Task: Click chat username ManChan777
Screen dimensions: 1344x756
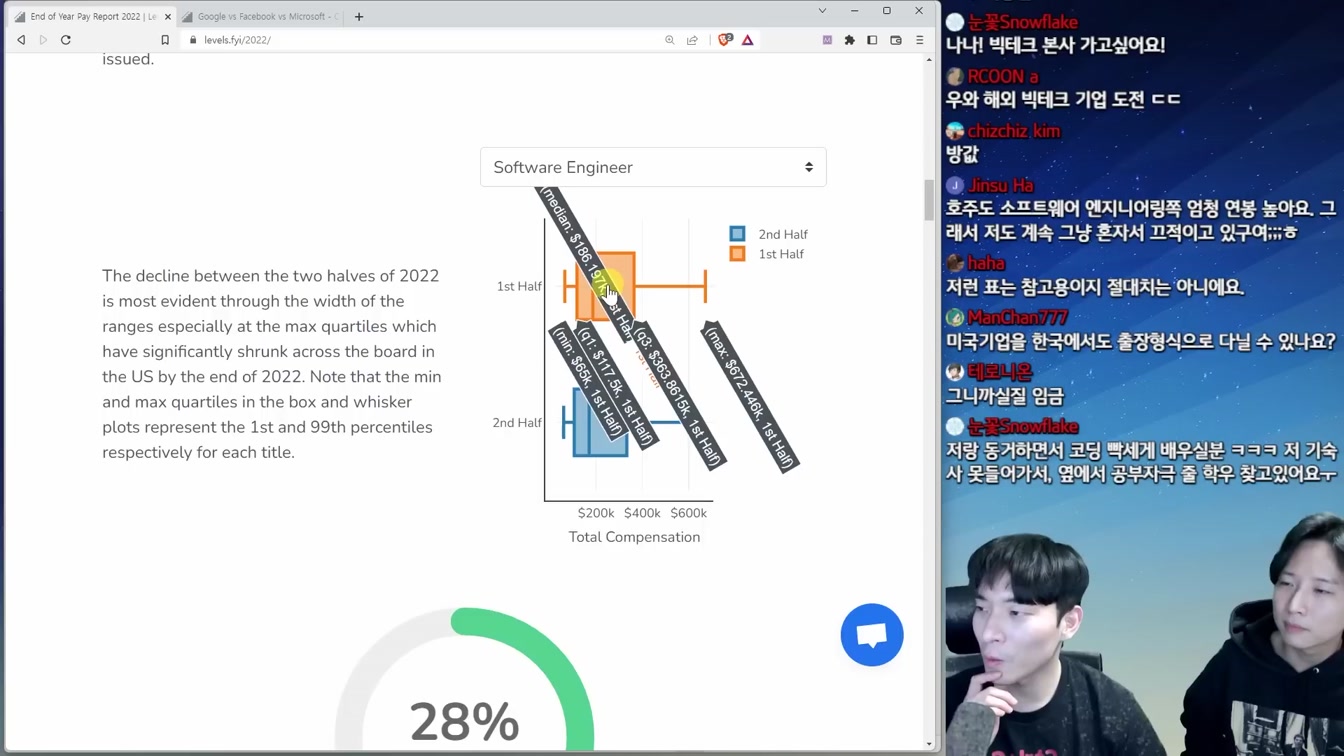Action: click(x=1018, y=317)
